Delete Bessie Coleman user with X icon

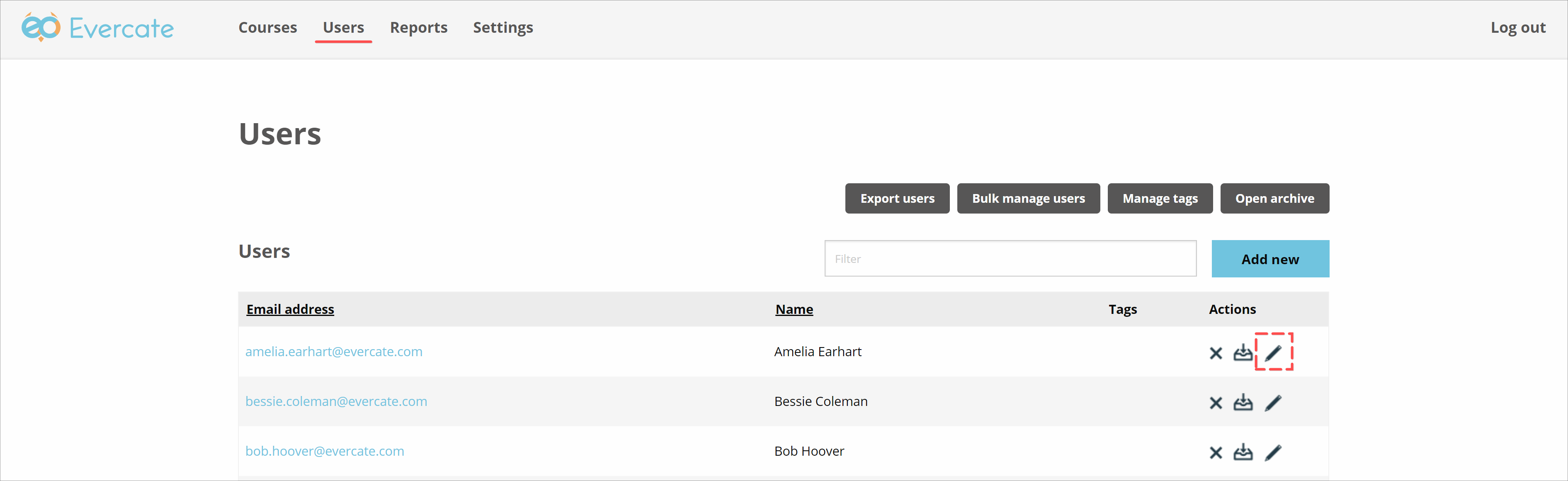pos(1216,403)
